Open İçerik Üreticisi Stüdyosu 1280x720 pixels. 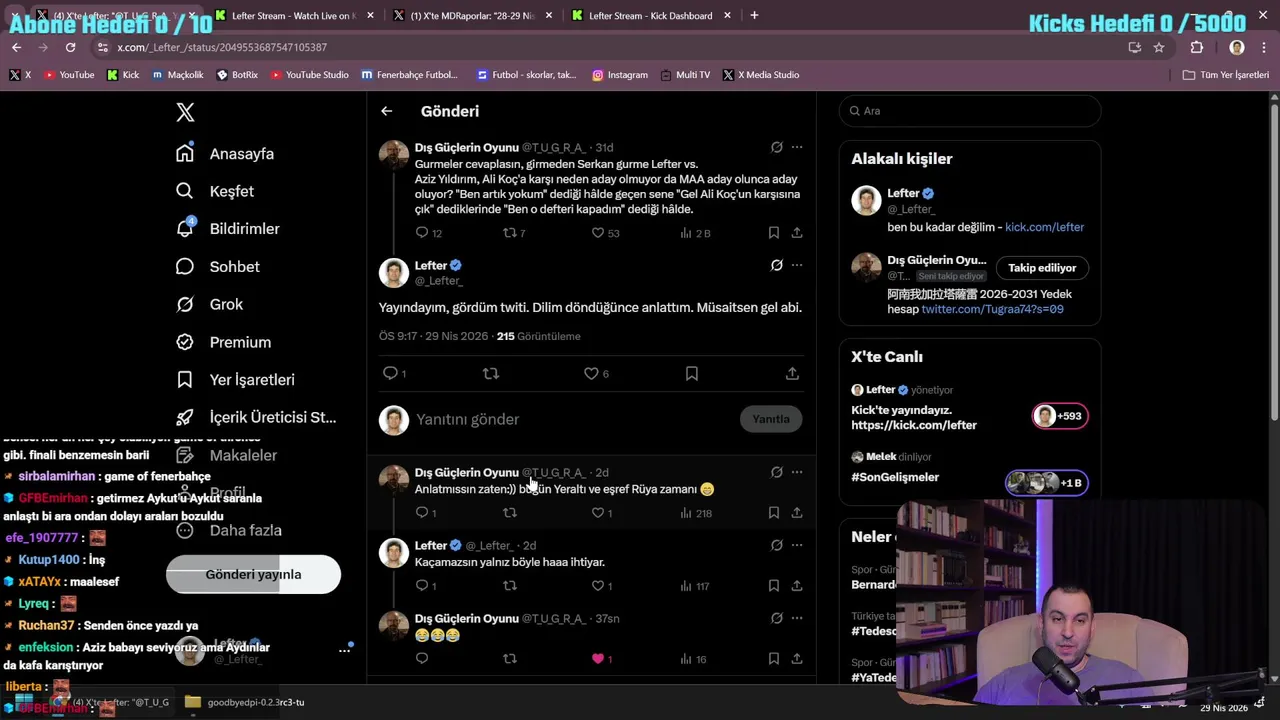[256, 417]
